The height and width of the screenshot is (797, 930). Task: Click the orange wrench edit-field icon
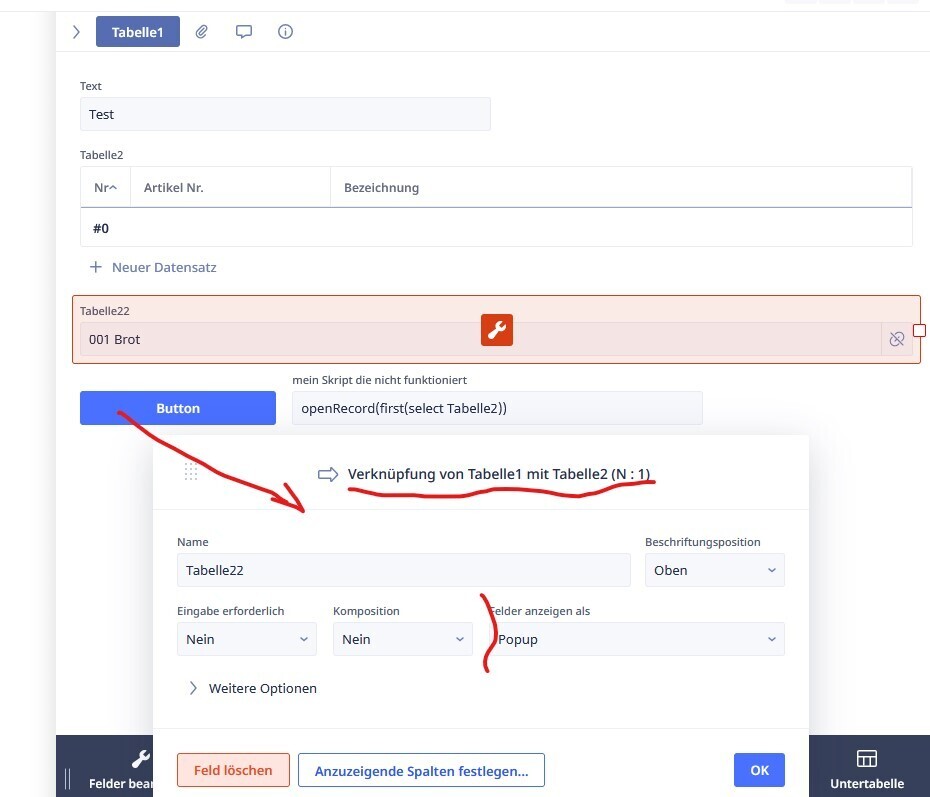click(497, 330)
